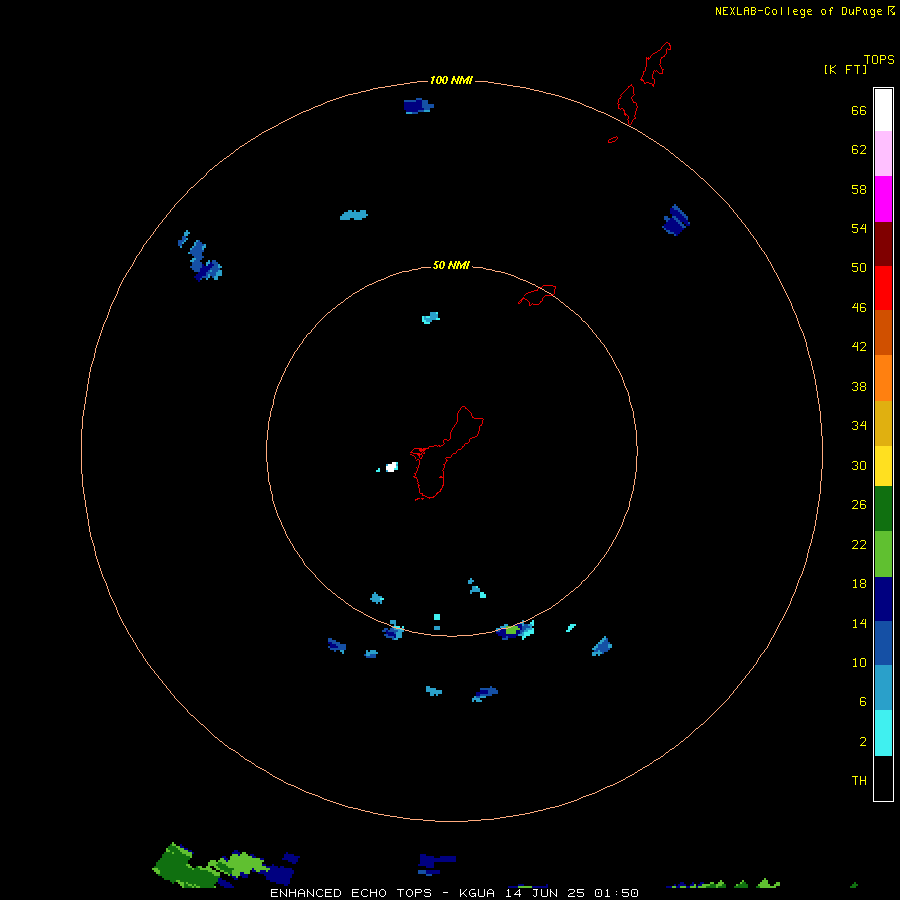Click the white echo west of Guam

(391, 467)
